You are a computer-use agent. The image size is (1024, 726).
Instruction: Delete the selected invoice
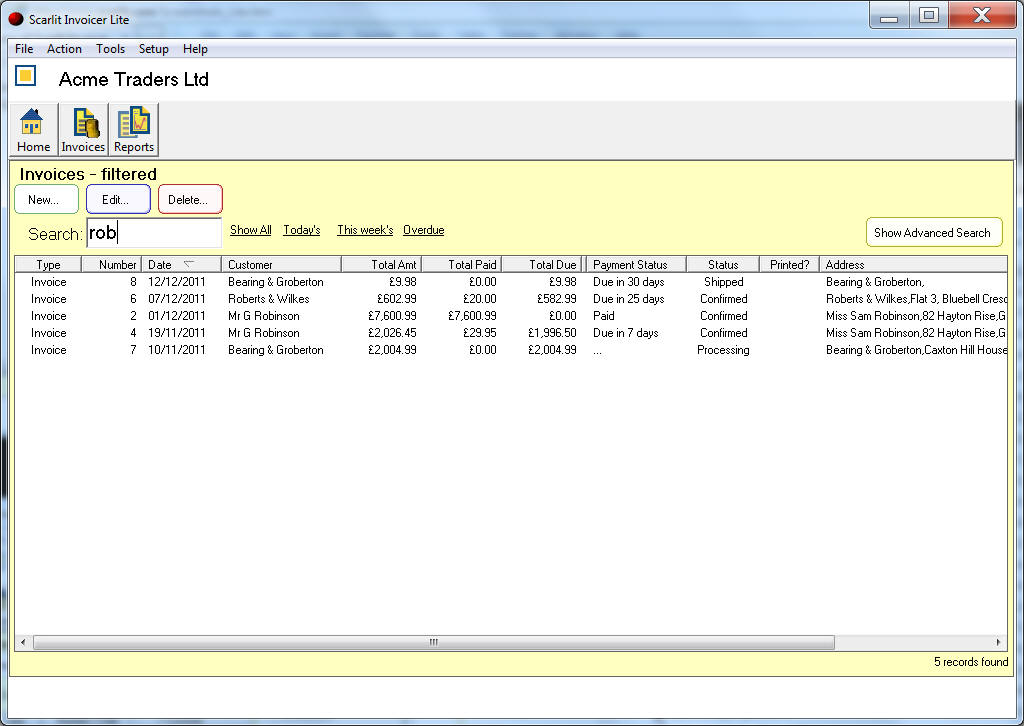(189, 199)
